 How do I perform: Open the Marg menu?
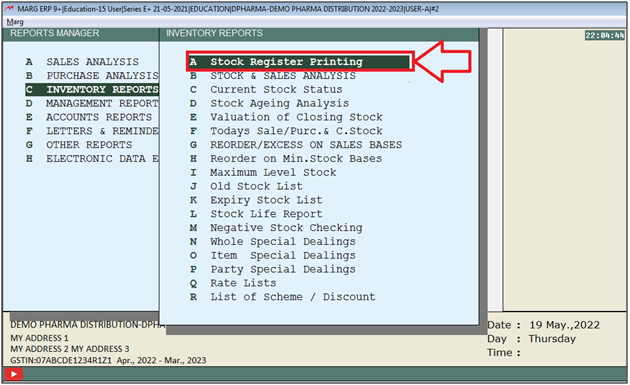pos(15,22)
